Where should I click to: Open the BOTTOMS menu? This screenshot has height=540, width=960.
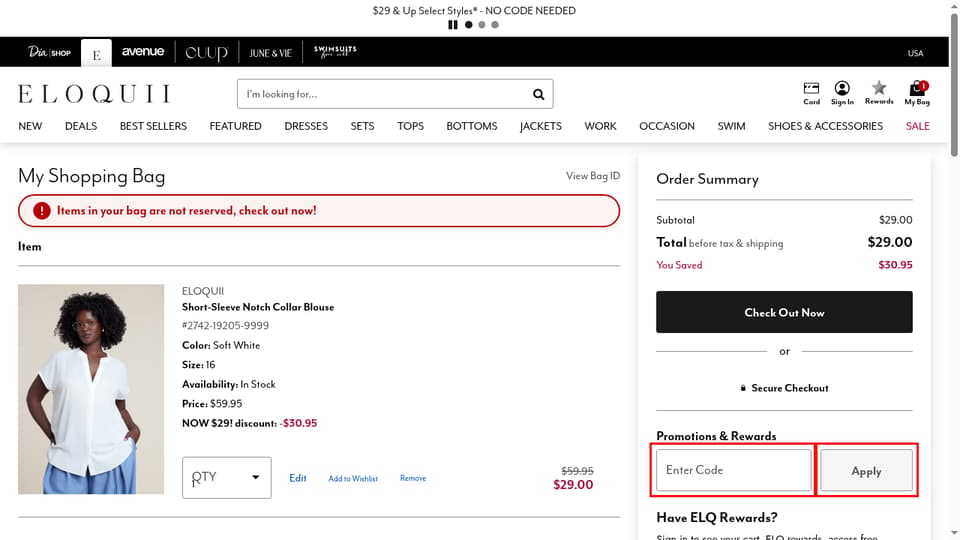(471, 126)
